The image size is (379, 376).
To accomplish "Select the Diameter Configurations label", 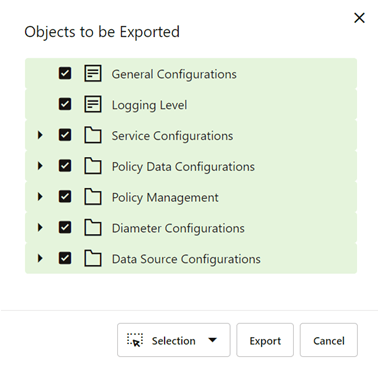I will pyautogui.click(x=178, y=228).
